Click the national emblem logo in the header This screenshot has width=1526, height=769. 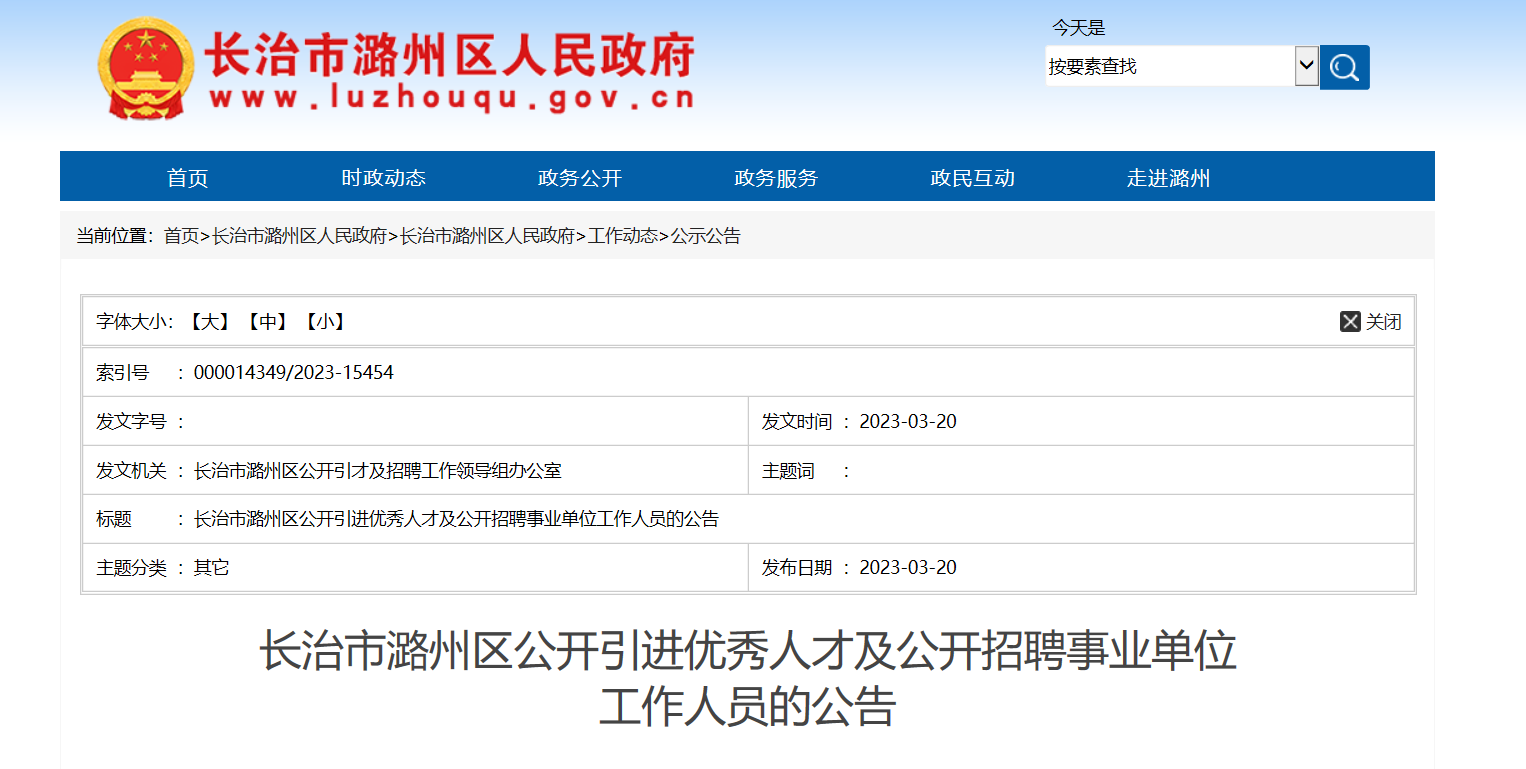tap(147, 68)
